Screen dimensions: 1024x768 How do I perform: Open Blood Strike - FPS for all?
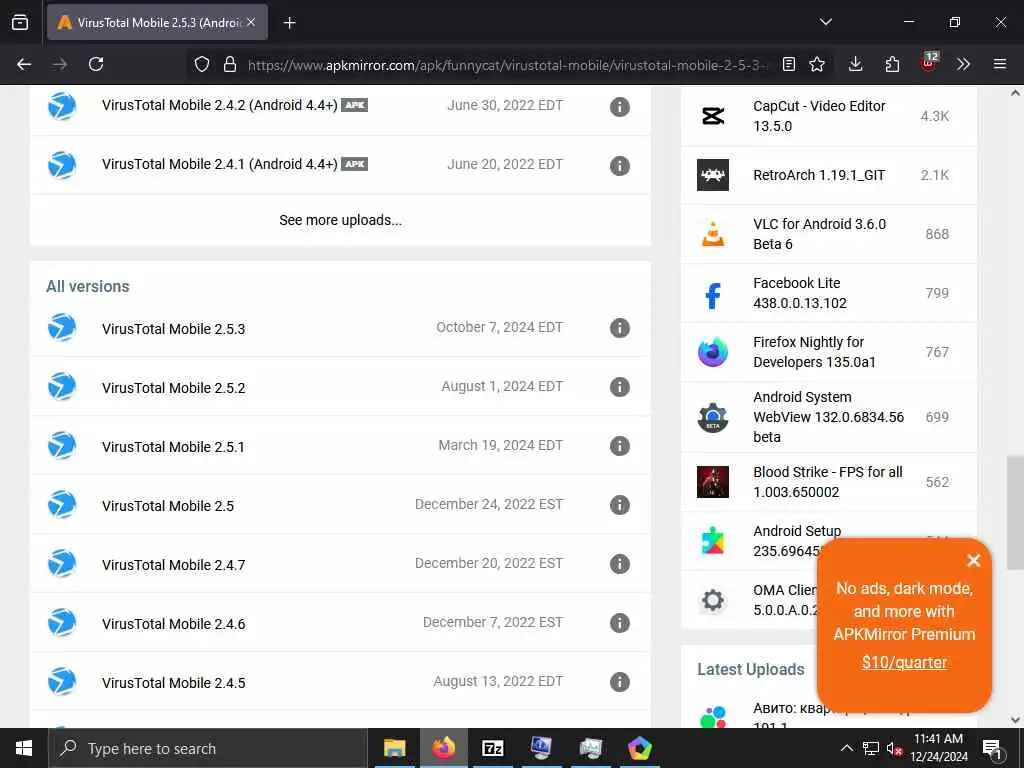pyautogui.click(x=827, y=481)
